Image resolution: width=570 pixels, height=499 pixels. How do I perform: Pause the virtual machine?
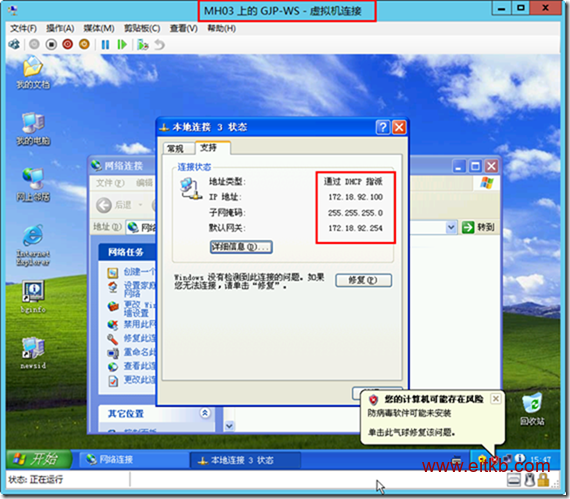[x=105, y=45]
